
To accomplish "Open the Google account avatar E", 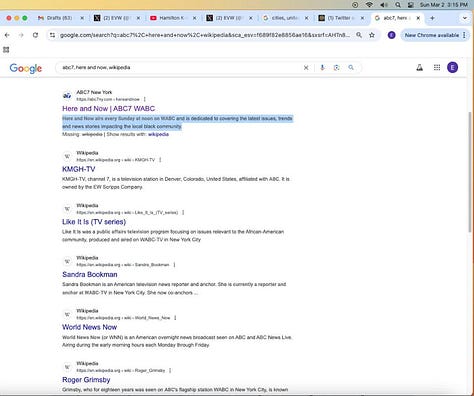I will point(452,68).
